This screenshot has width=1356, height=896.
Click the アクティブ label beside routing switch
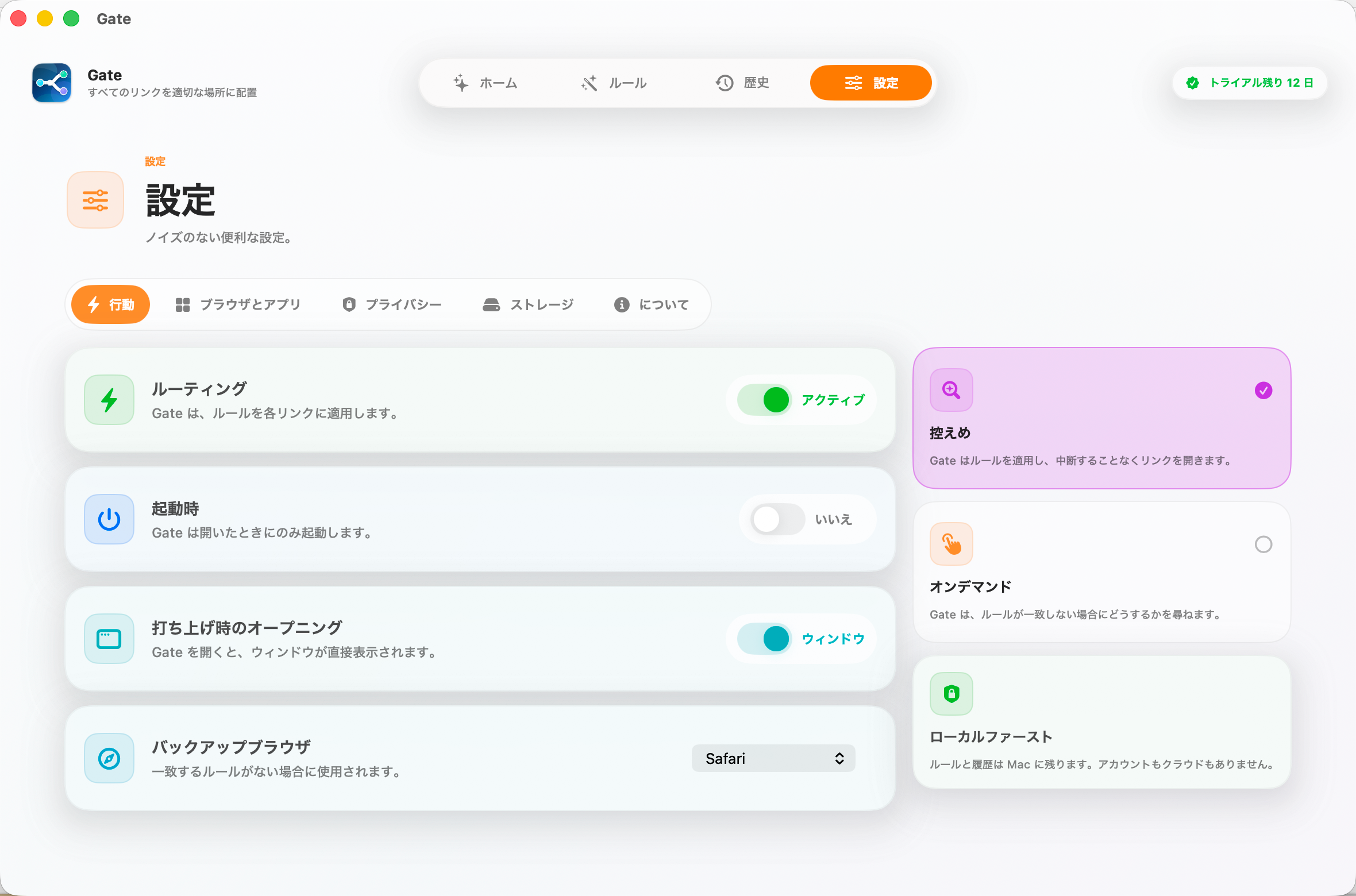(833, 400)
